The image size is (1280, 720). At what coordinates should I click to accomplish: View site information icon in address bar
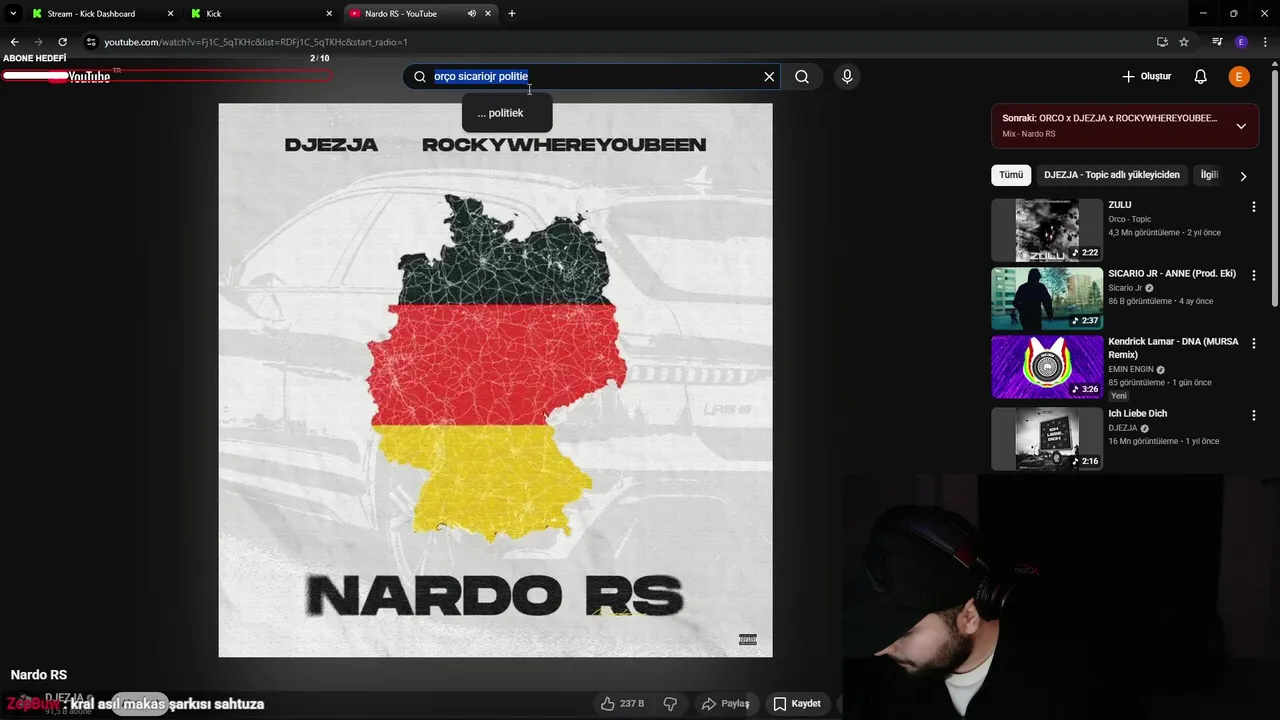(91, 42)
